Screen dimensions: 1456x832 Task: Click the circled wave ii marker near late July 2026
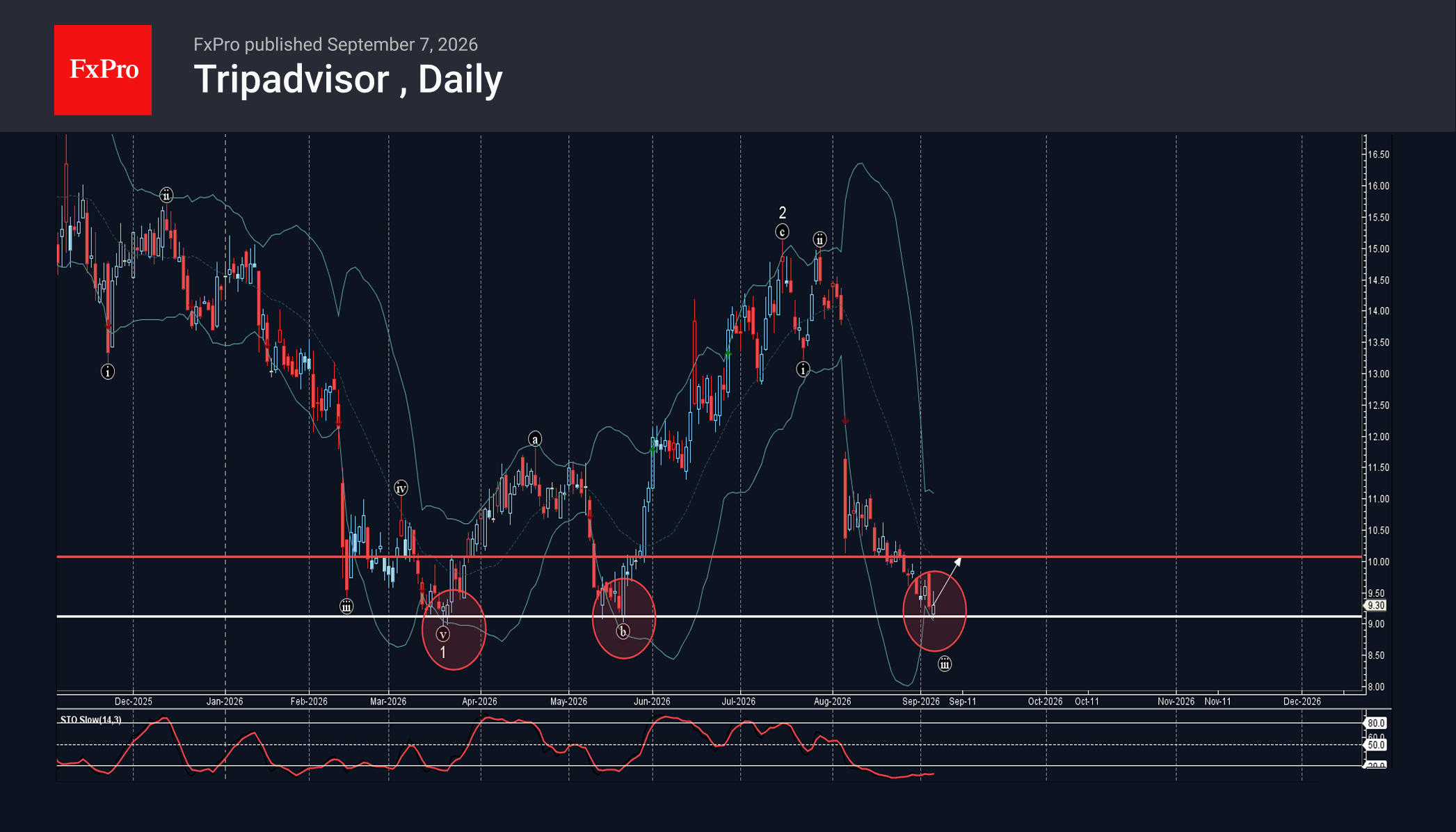819,239
